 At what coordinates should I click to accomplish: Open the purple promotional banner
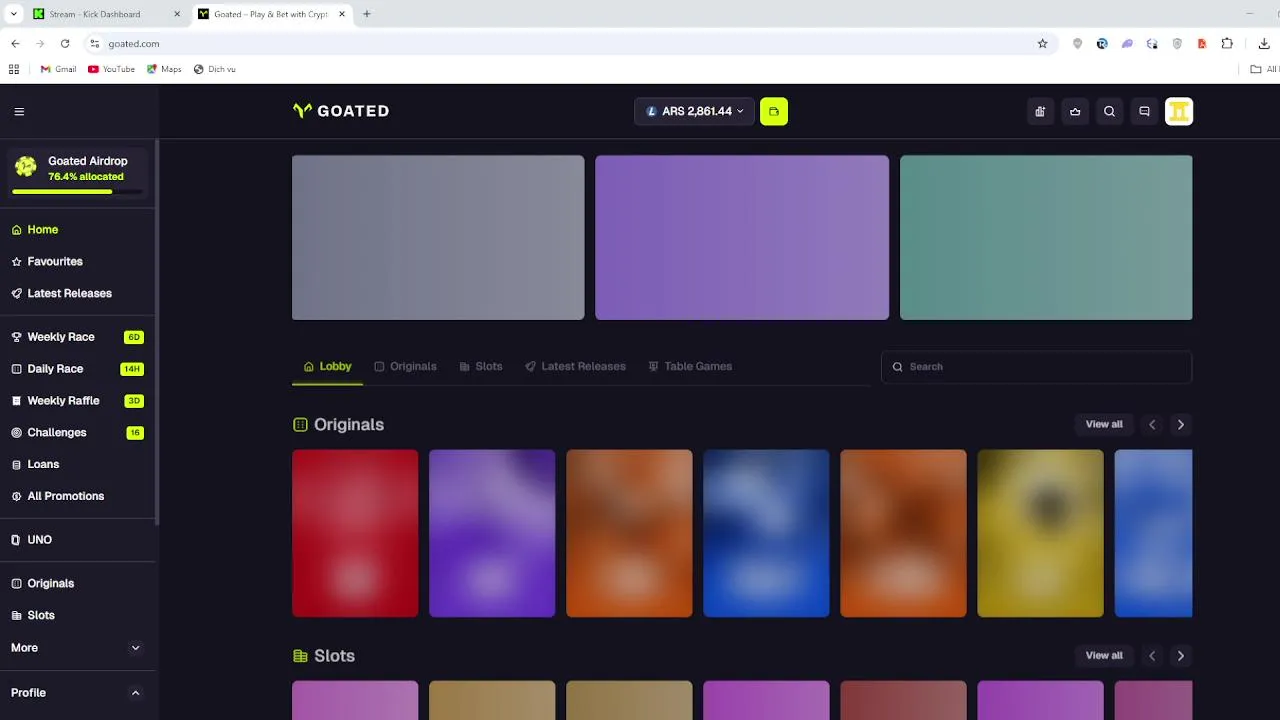tap(742, 238)
